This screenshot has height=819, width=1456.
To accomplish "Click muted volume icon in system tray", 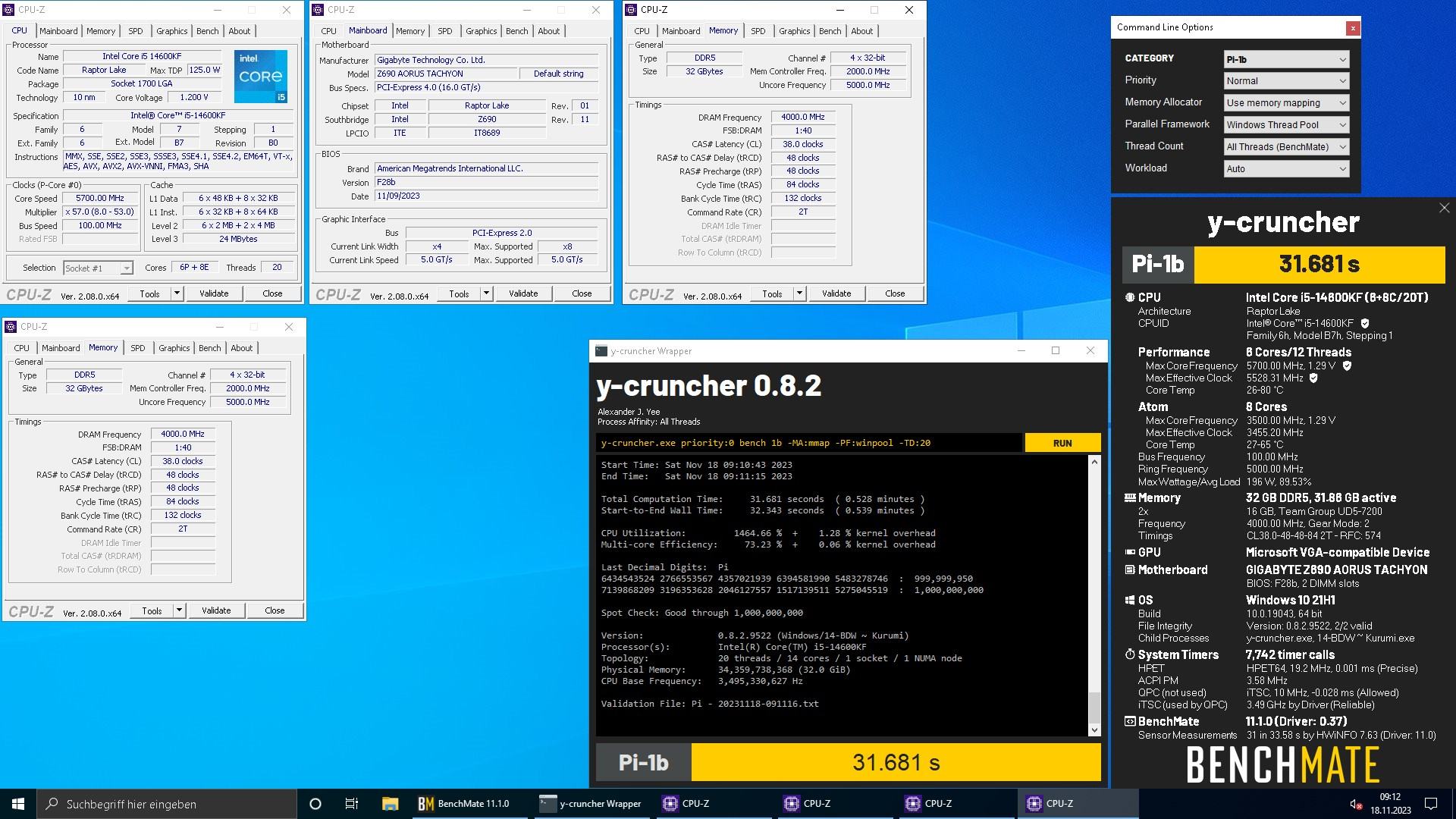I will click(x=1356, y=804).
